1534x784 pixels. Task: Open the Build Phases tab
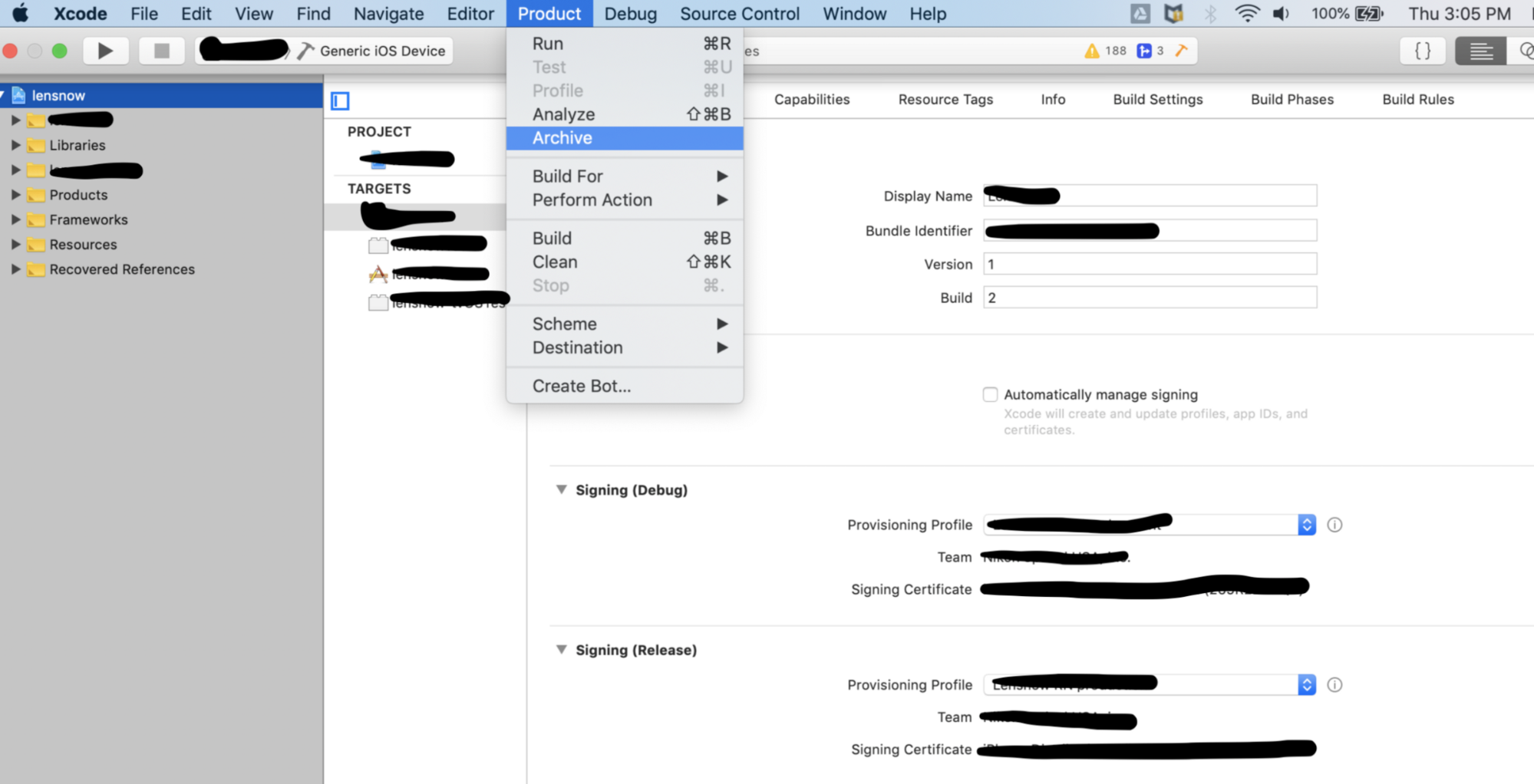point(1292,99)
